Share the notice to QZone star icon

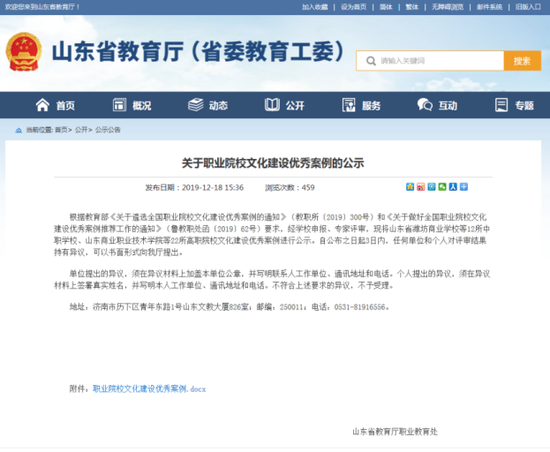(x=410, y=187)
